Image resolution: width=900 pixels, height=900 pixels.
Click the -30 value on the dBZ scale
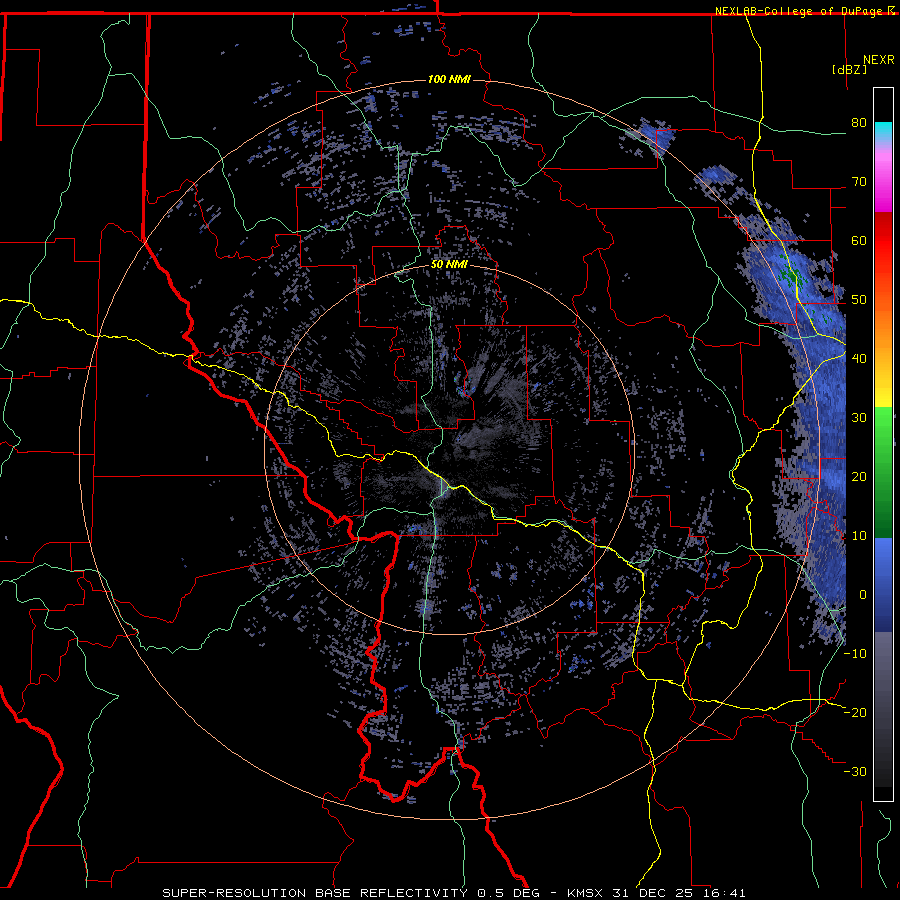pyautogui.click(x=856, y=771)
